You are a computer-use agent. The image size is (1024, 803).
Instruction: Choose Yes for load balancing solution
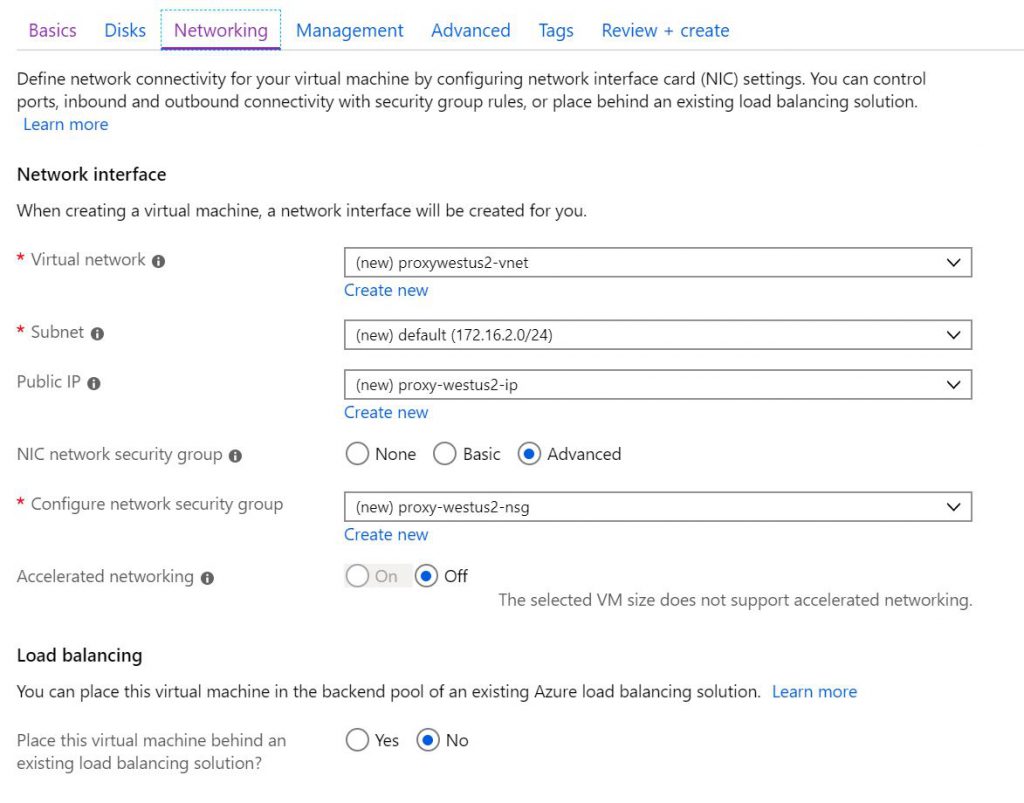357,740
